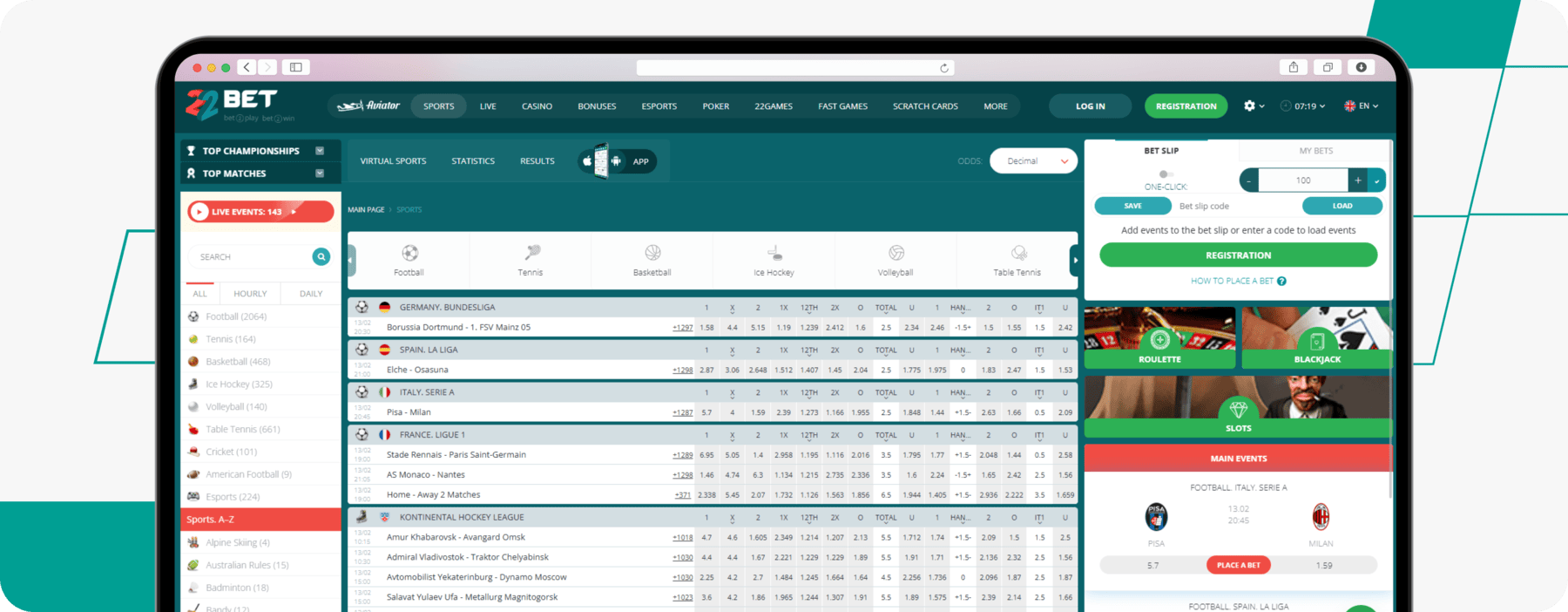Slide sports carousel to the right

[1075, 260]
